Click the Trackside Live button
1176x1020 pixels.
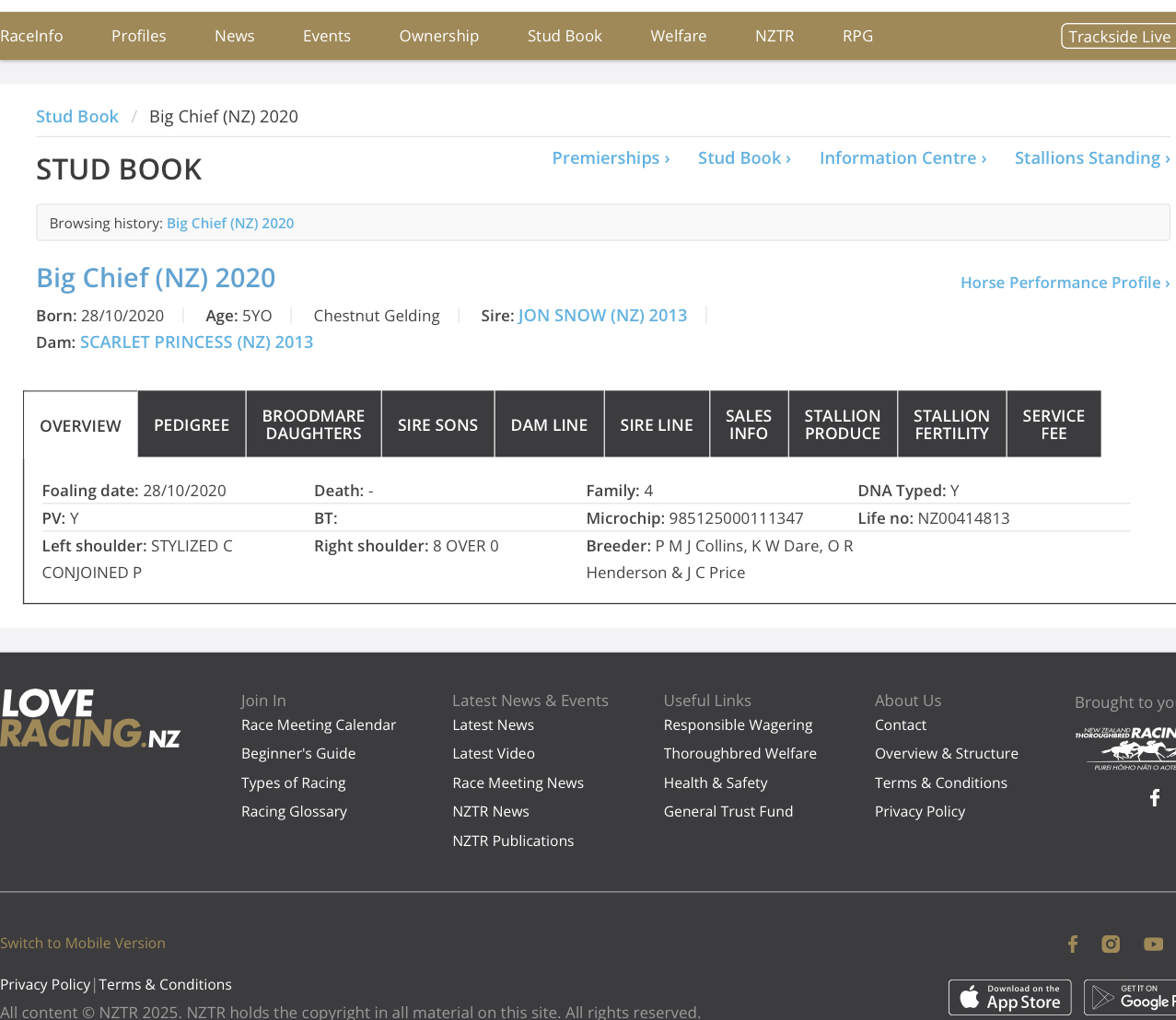pos(1119,36)
